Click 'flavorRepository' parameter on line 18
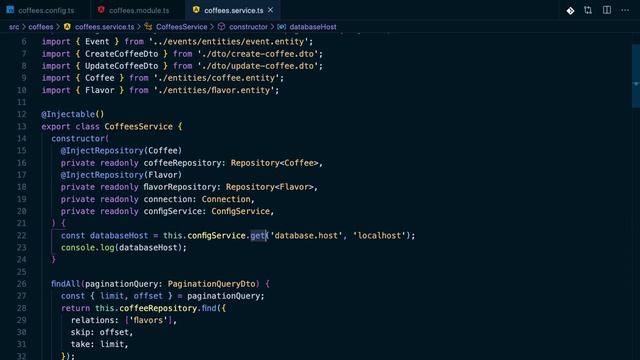The width and height of the screenshot is (640, 360). click(x=180, y=187)
